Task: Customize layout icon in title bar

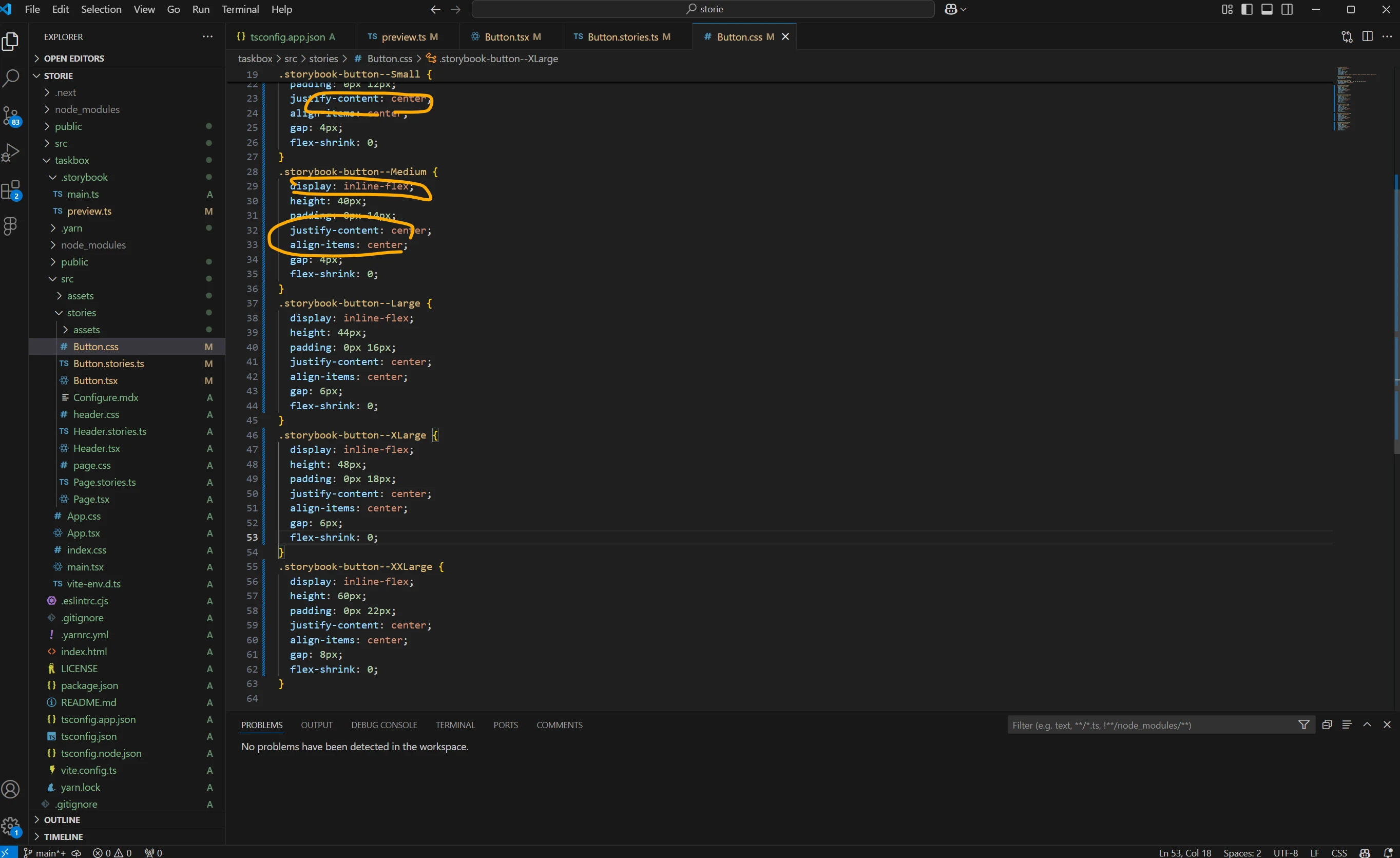Action: (x=1228, y=9)
